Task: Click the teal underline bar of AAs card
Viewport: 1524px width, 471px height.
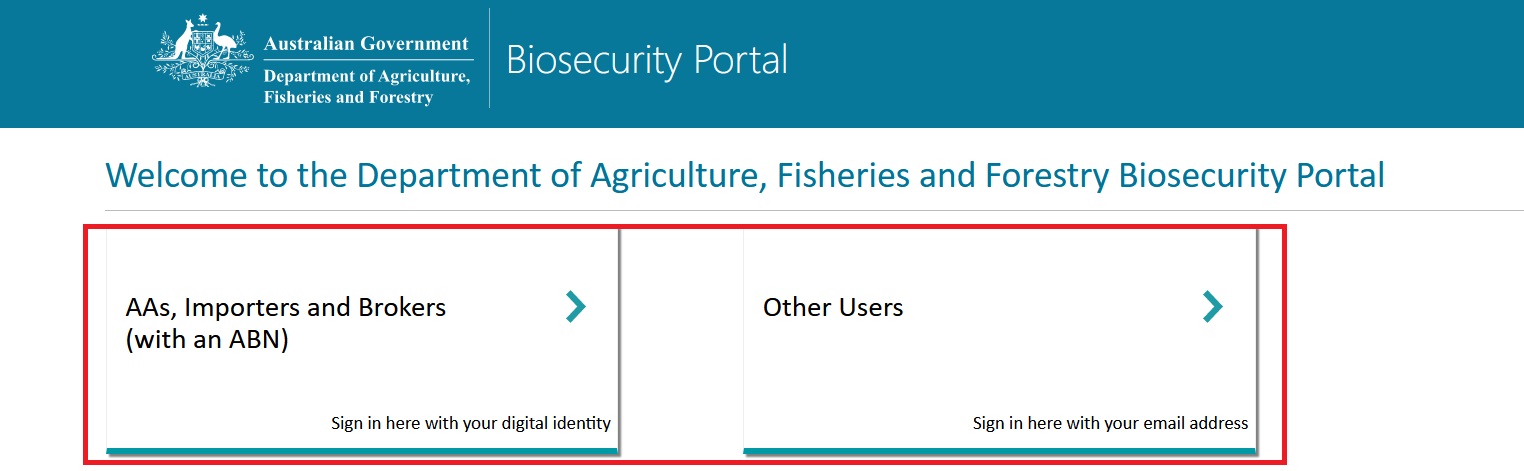Action: (362, 452)
